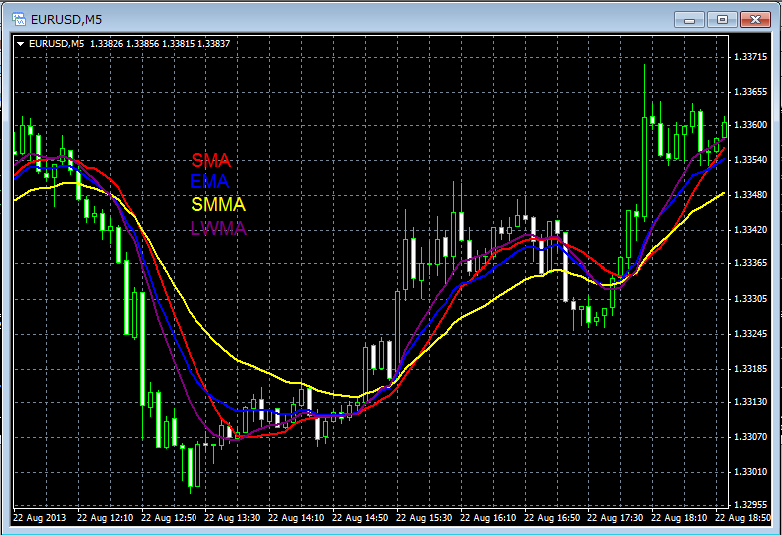782x535 pixels.
Task: Click the 22 Aug 16:50 time label
Action: click(x=551, y=518)
